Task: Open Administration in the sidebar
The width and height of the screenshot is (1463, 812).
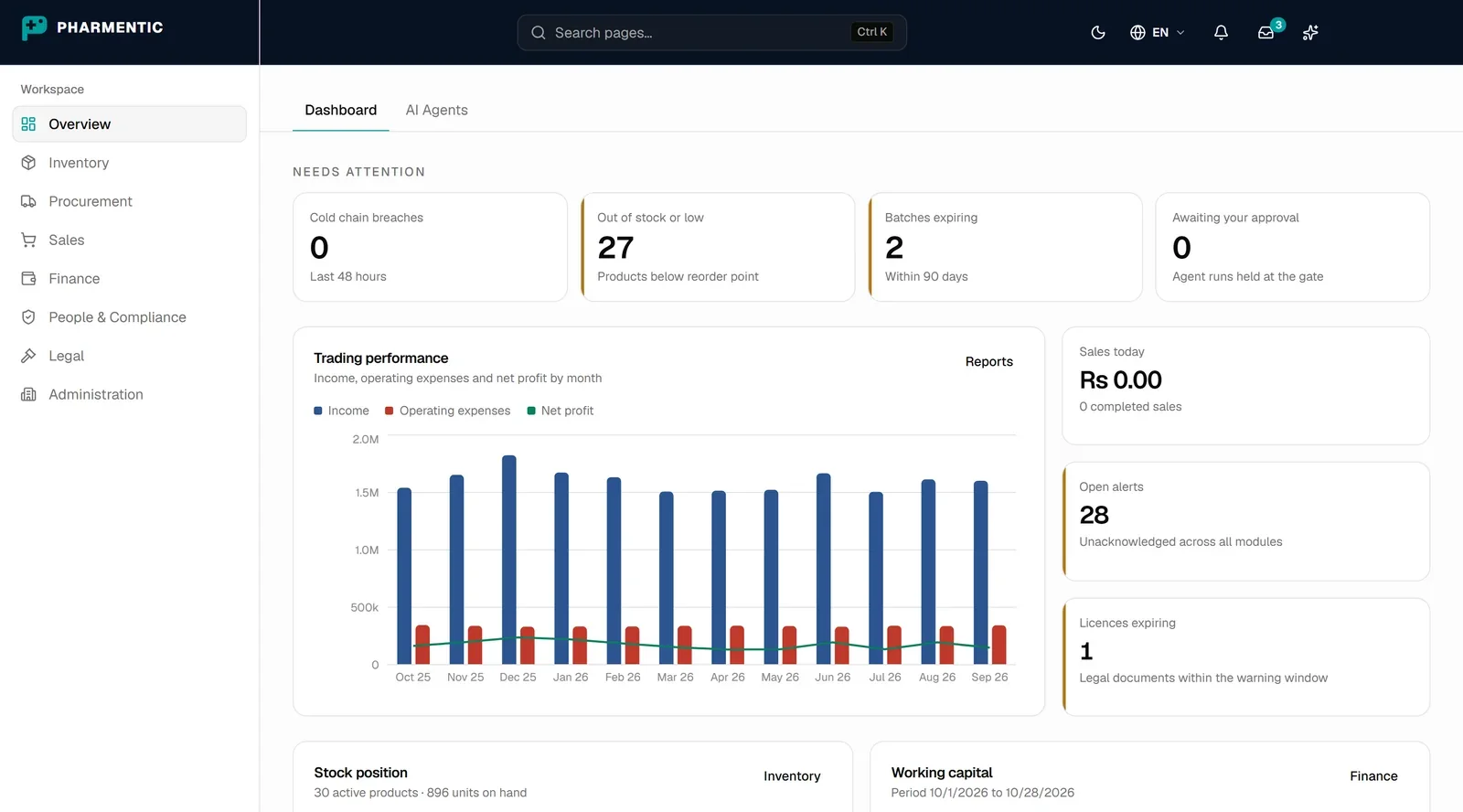Action: [129, 394]
